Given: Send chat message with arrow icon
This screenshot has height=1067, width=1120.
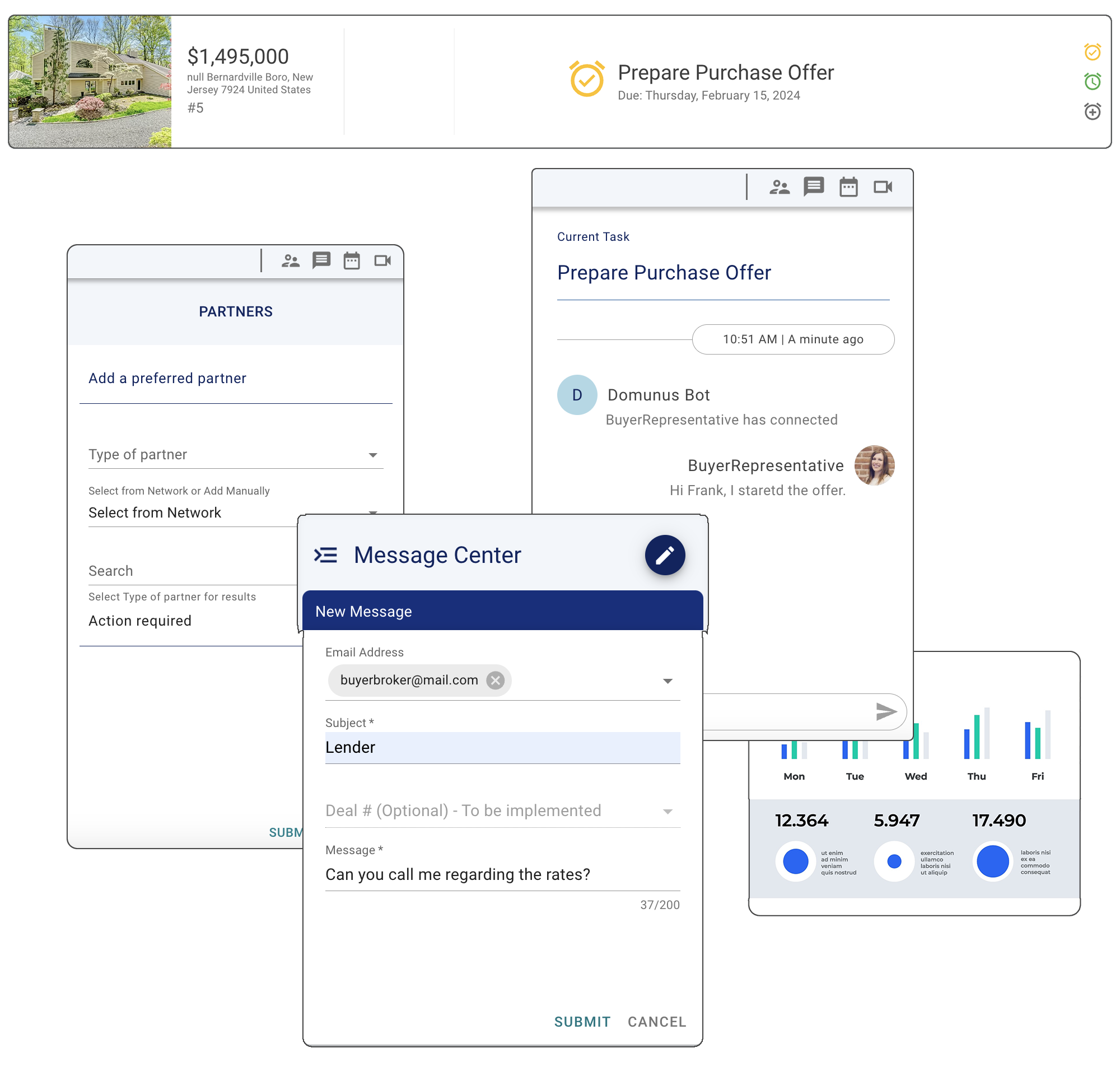Looking at the screenshot, I should point(885,711).
